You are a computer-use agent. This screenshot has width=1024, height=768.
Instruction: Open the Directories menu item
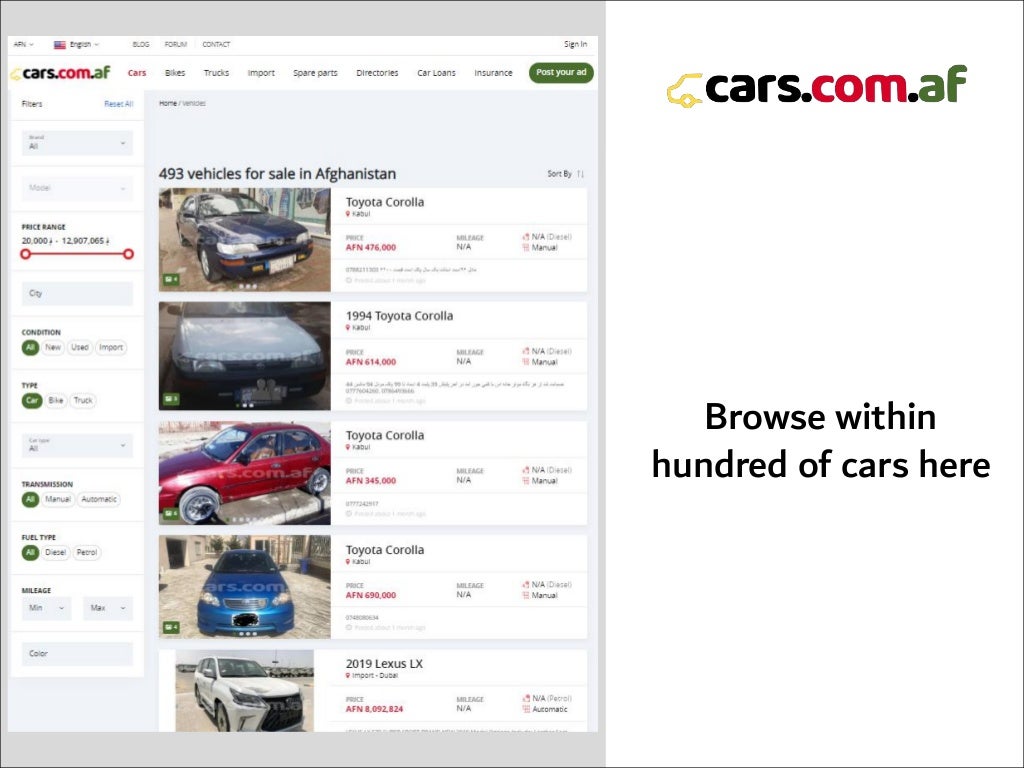(377, 73)
